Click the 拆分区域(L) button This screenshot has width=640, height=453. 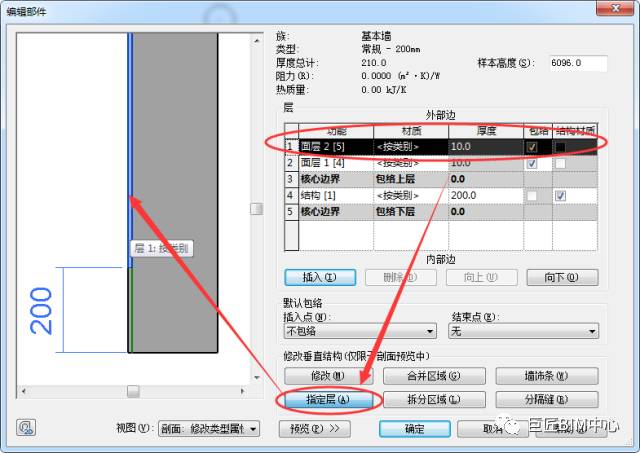(434, 400)
